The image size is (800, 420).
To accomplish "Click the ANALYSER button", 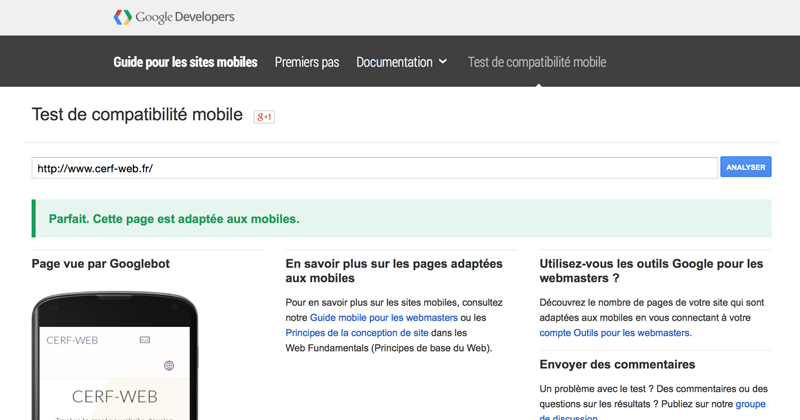I will (745, 167).
